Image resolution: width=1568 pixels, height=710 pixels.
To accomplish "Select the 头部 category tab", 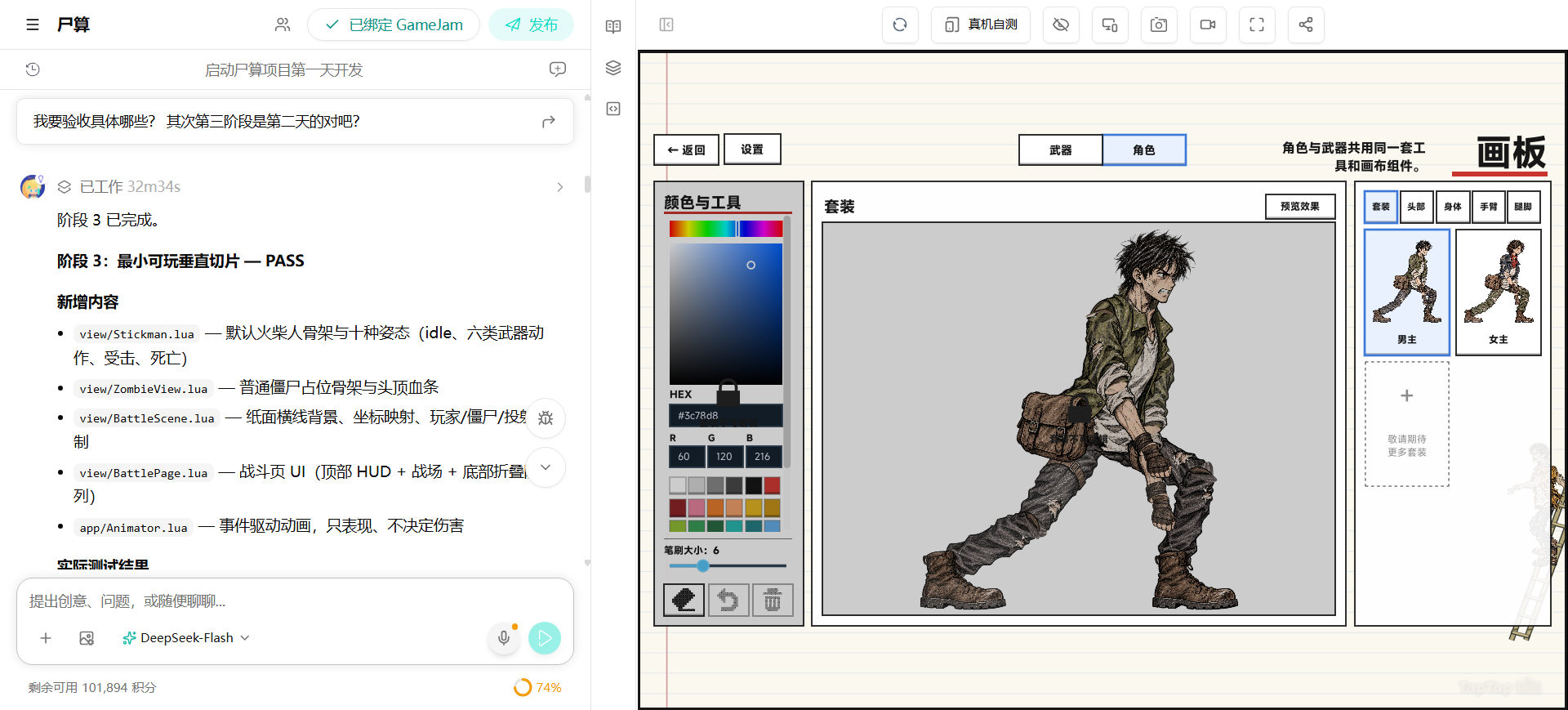I will [x=1416, y=207].
